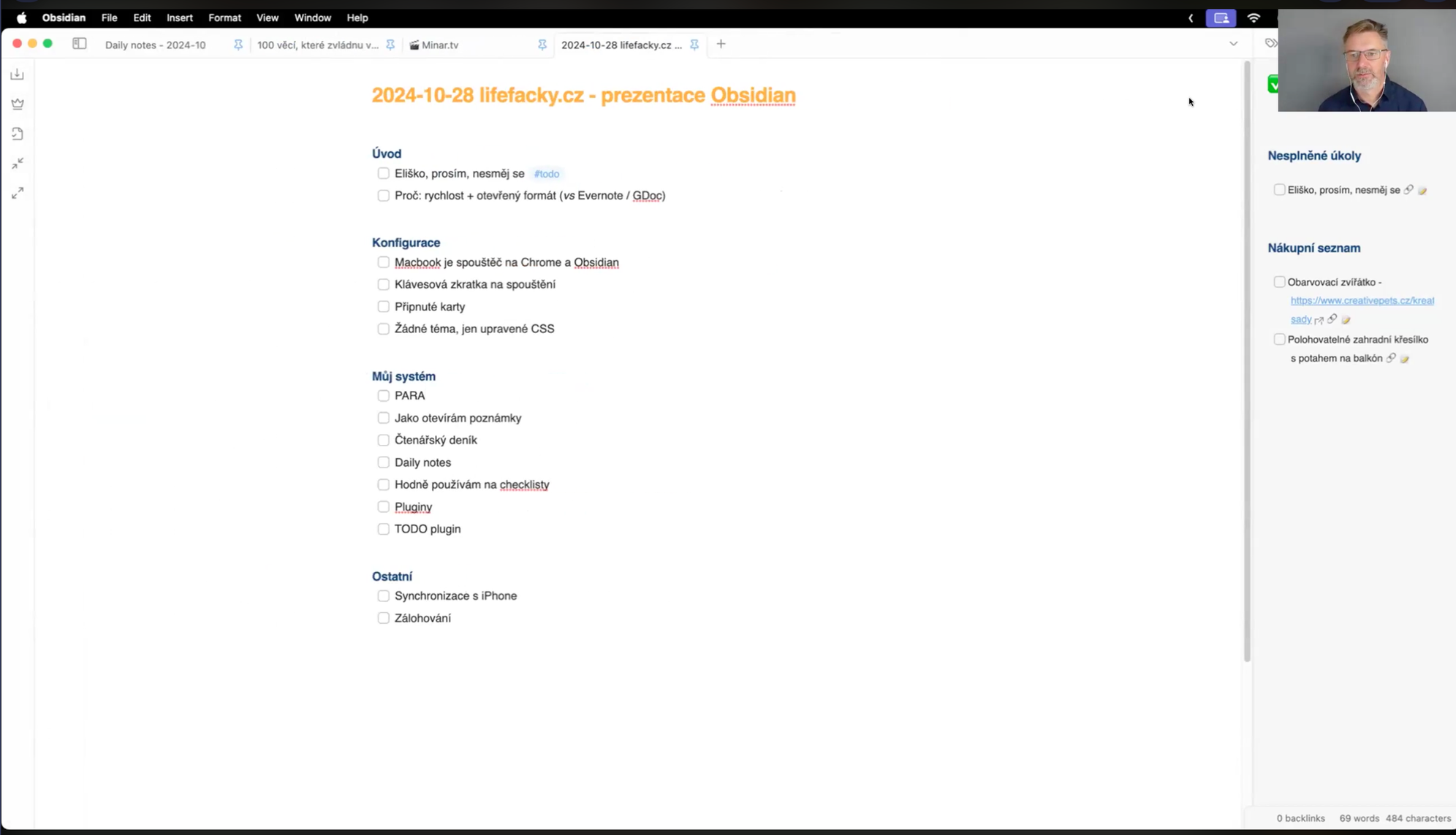
Task: Click the pin icon on Daily notes tab
Action: point(238,45)
